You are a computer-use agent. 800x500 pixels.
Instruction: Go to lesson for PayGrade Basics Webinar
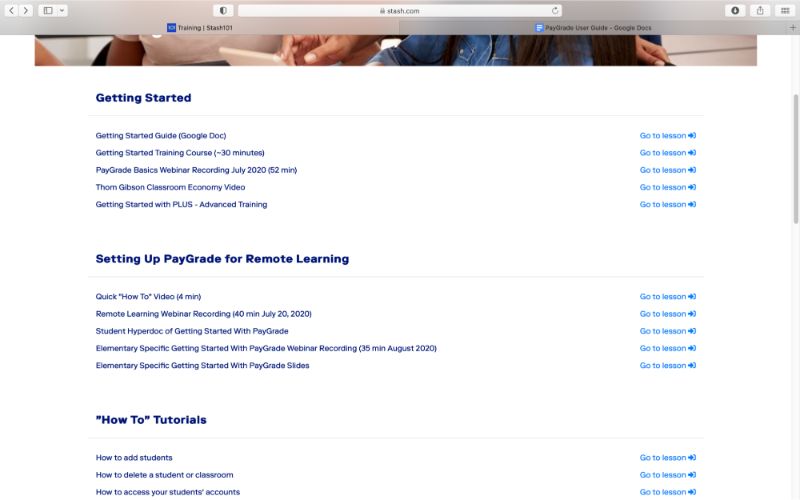tap(667, 170)
